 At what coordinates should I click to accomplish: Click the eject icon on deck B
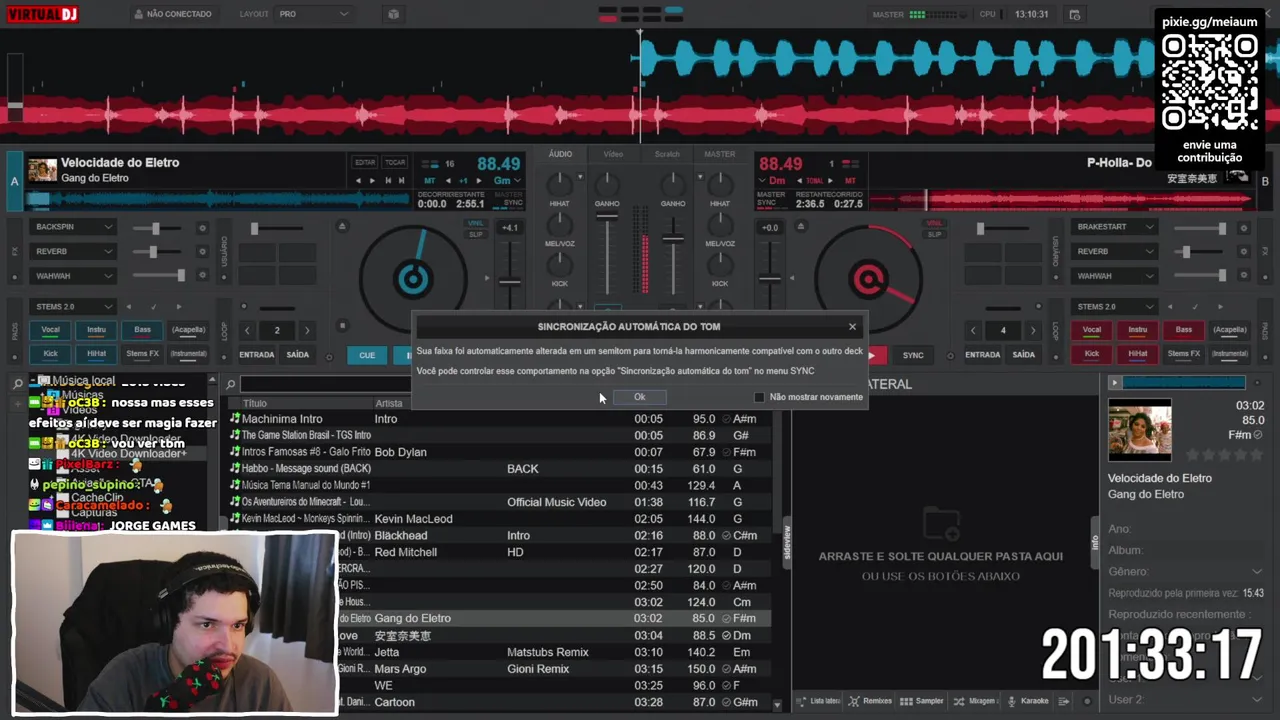800,227
